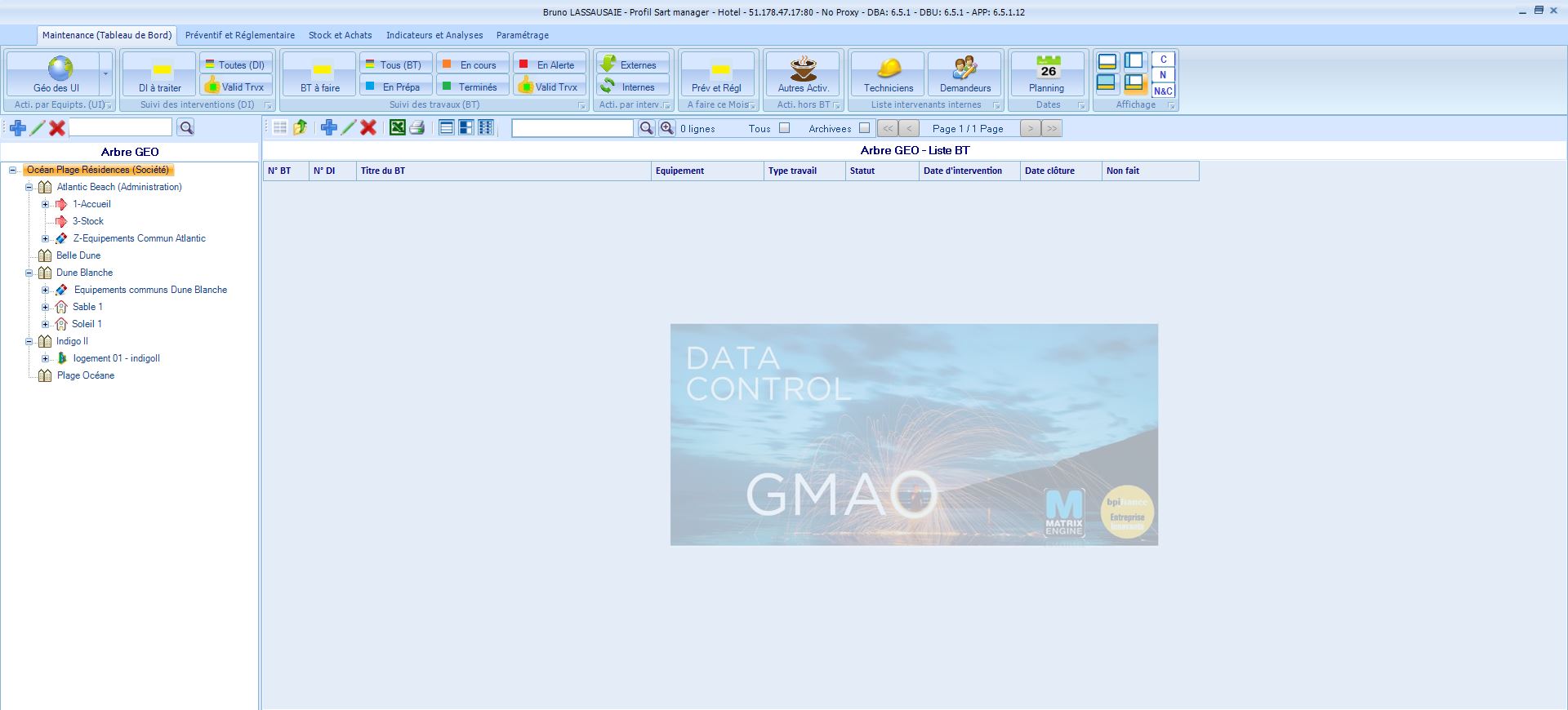Image resolution: width=1568 pixels, height=710 pixels.
Task: Filter BT Terminés
Action: point(472,87)
